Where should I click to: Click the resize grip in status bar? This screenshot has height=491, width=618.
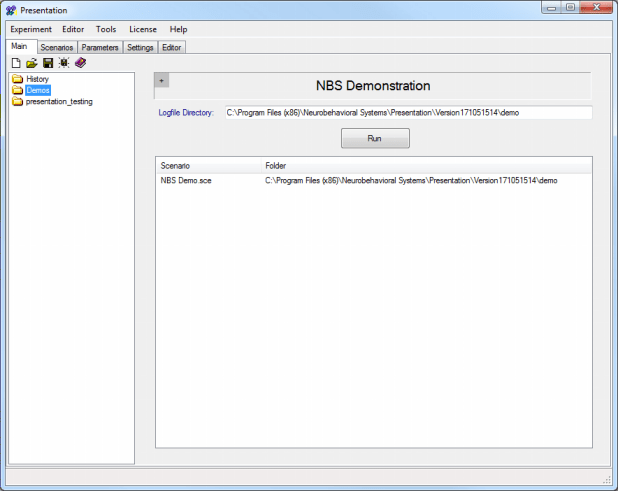pyautogui.click(x=607, y=480)
